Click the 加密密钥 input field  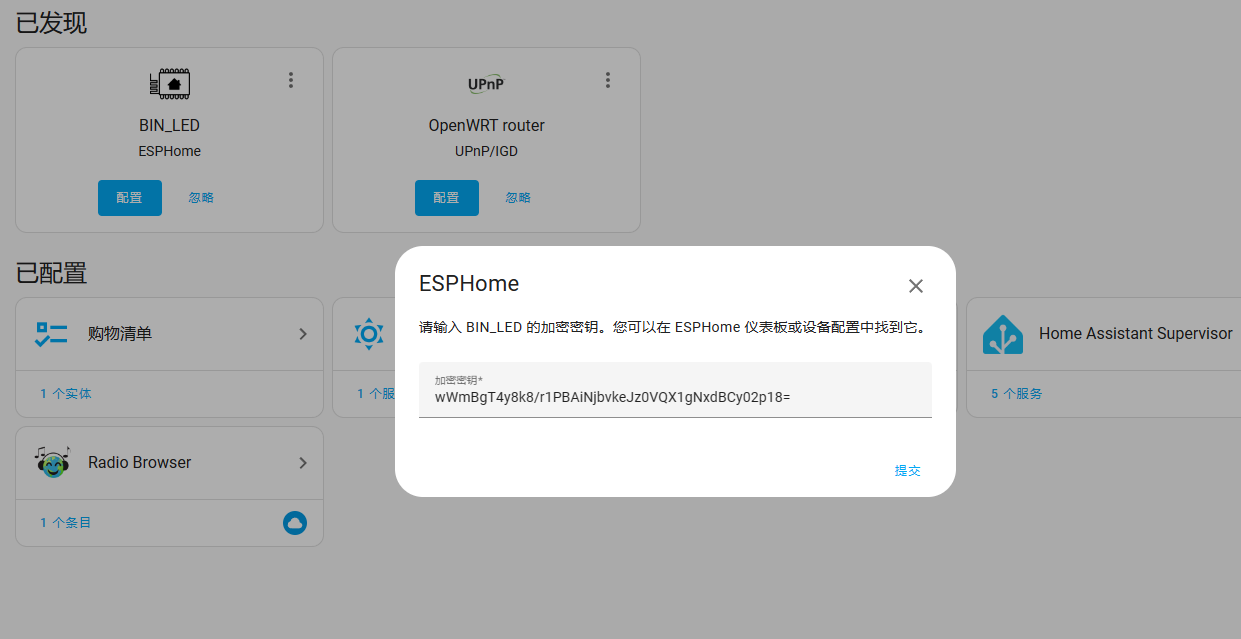point(675,390)
